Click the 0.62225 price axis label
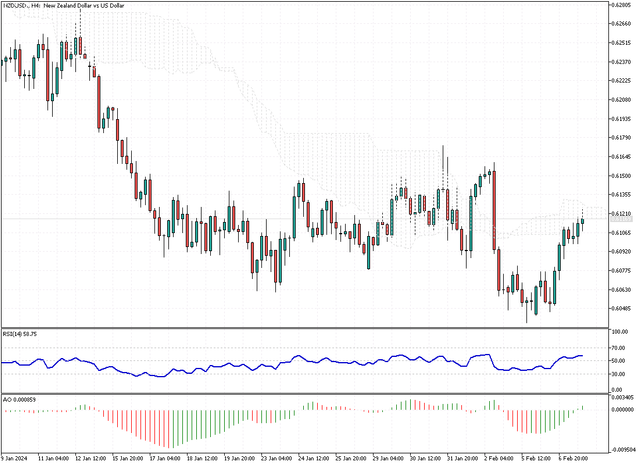 (x=621, y=81)
